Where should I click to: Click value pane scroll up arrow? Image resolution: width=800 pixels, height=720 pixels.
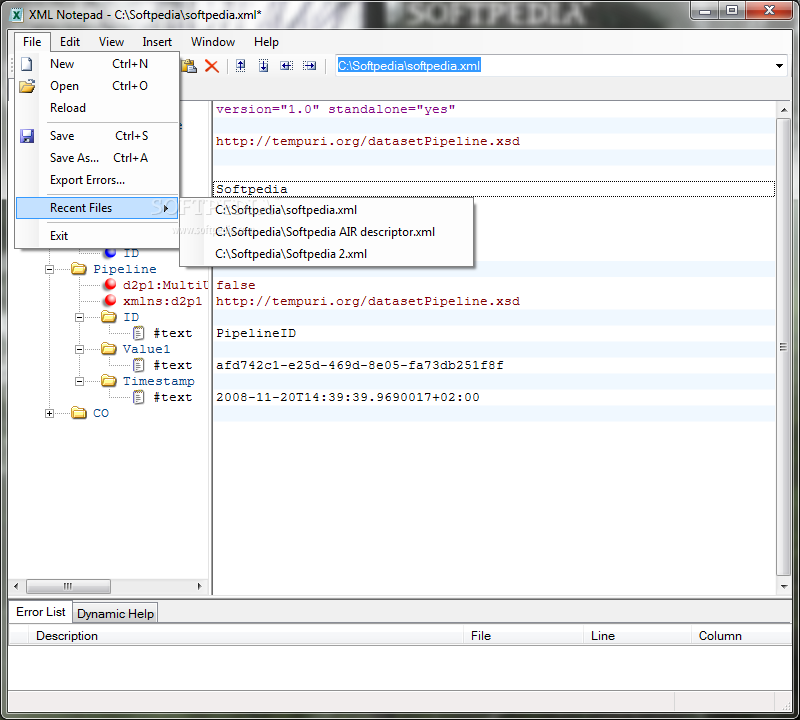(x=784, y=109)
